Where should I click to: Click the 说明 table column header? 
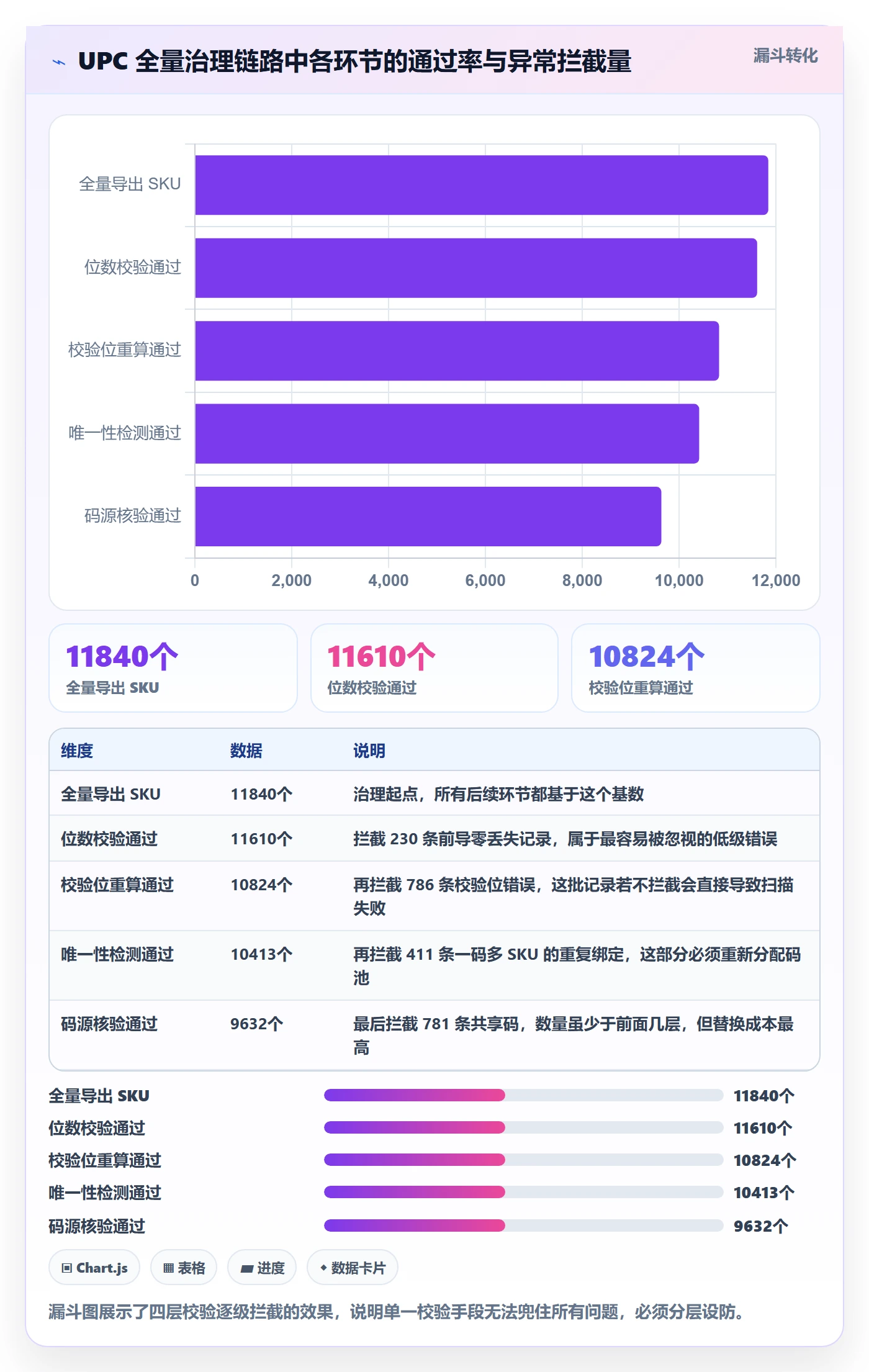(x=369, y=751)
